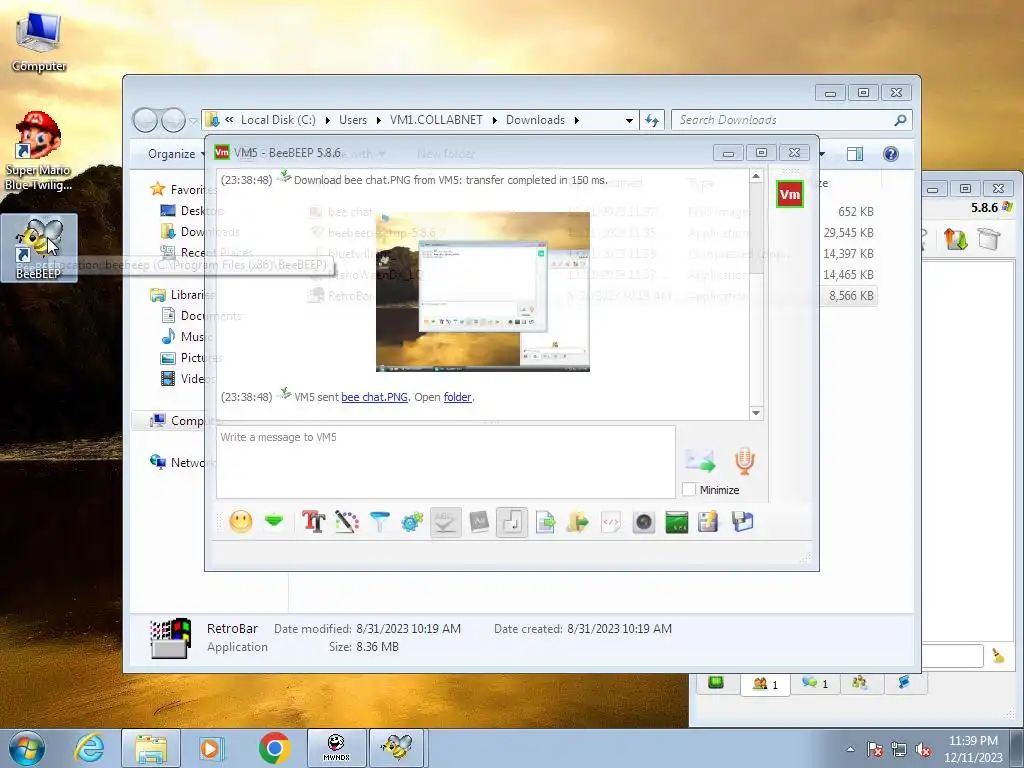Click the send folder arrow icon
Image resolution: width=1024 pixels, height=768 pixels.
click(577, 522)
